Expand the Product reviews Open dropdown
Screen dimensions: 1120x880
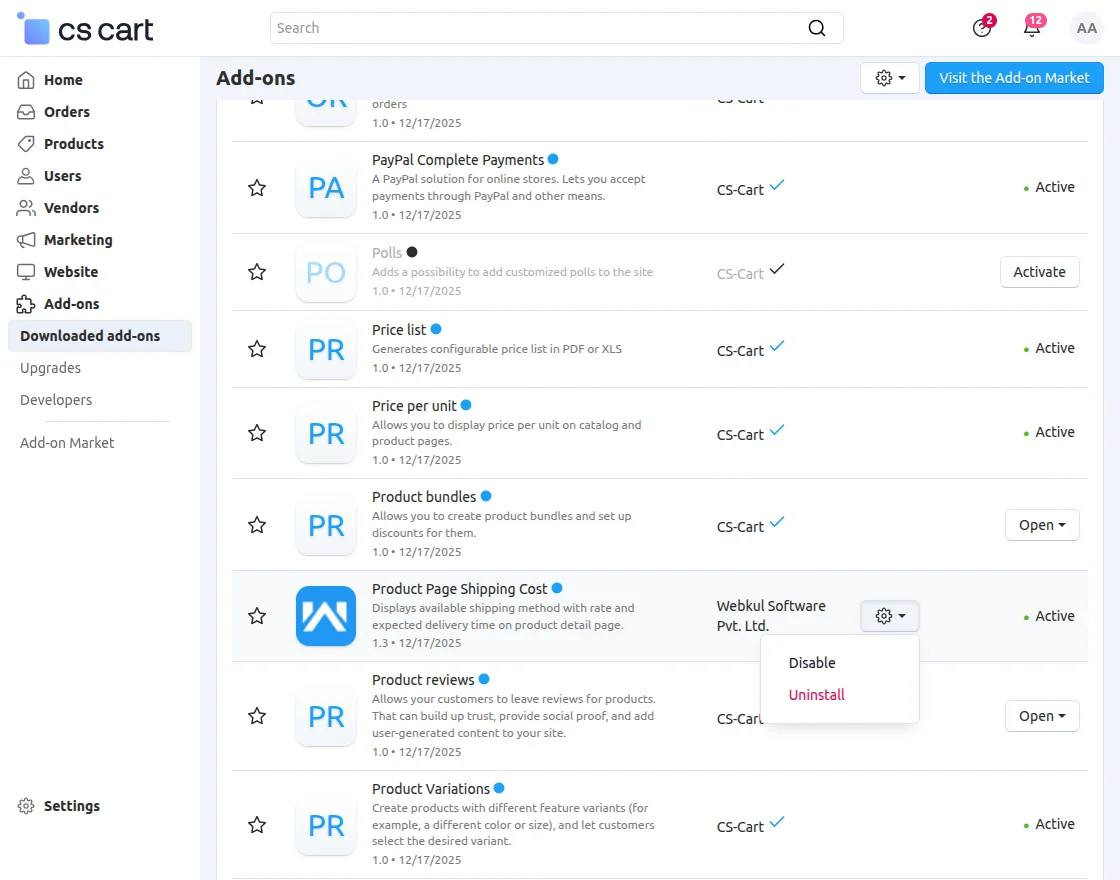[1042, 716]
